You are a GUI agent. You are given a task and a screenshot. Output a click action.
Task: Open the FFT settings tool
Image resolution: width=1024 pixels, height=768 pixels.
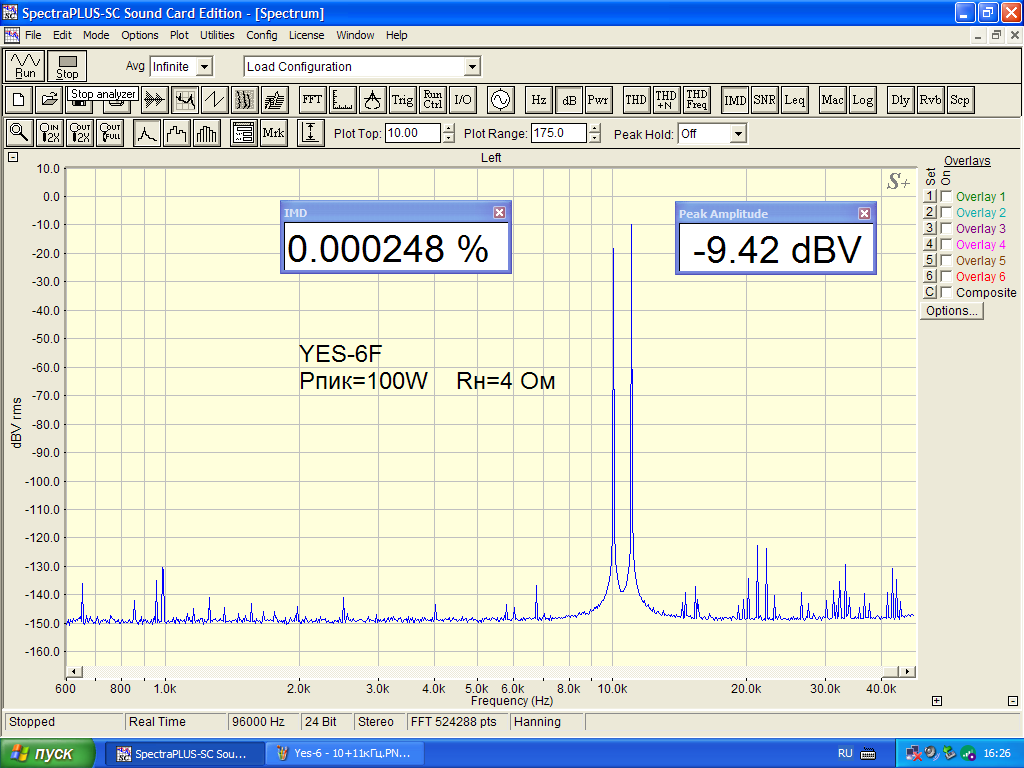pyautogui.click(x=312, y=100)
